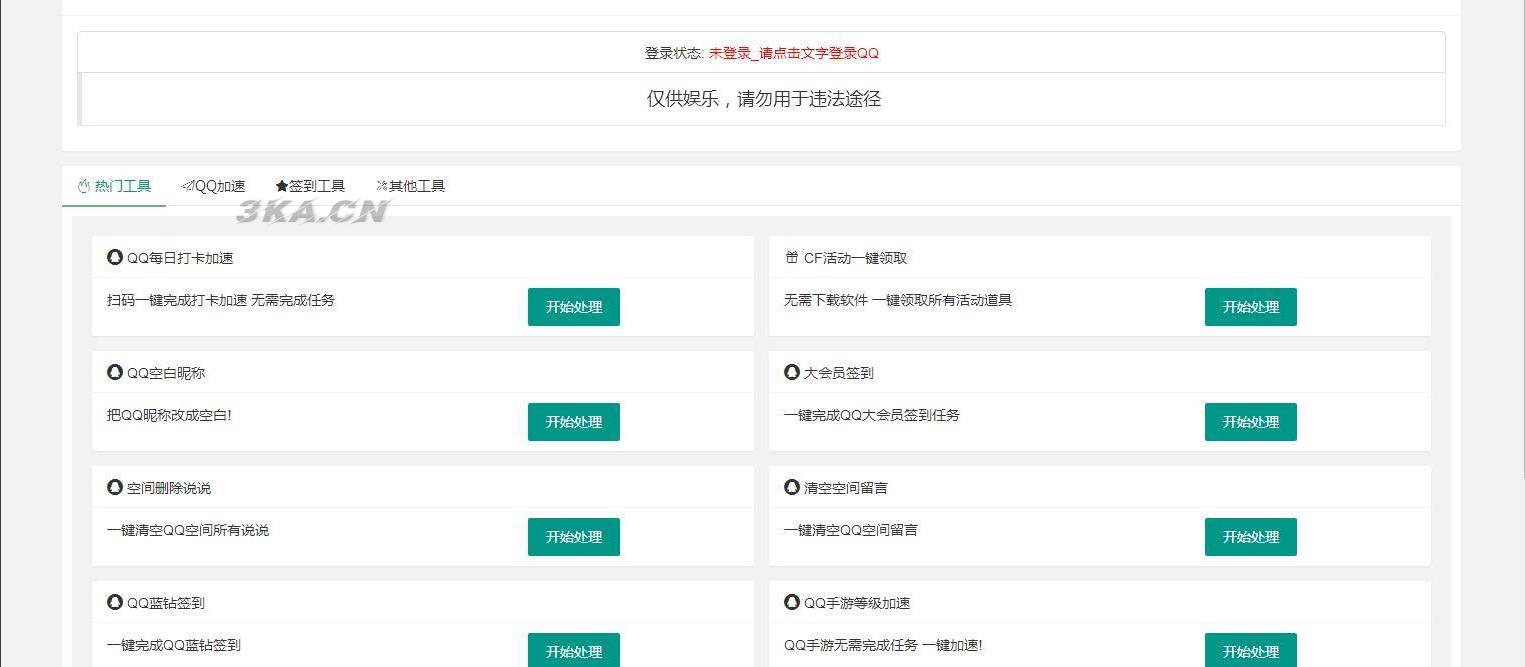Click the QQ icon beside QQ蓝钻签到
Image resolution: width=1525 pixels, height=667 pixels.
click(x=114, y=602)
